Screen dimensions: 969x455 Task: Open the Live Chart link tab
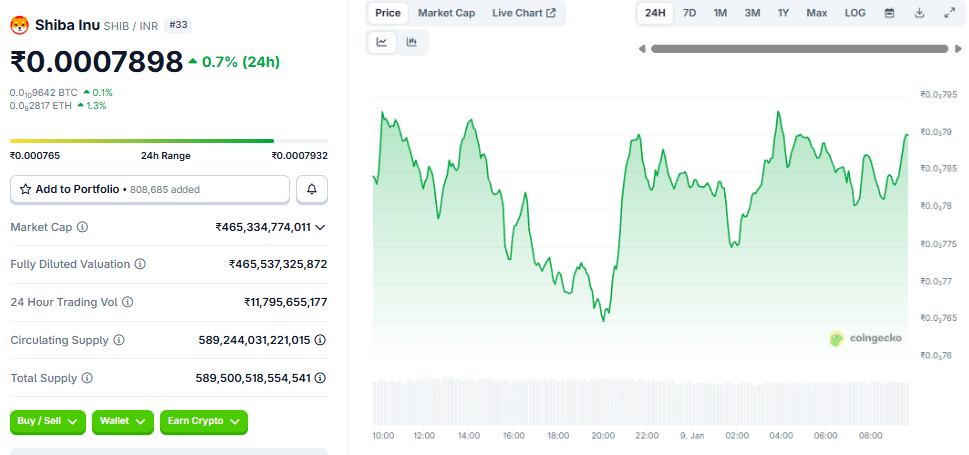click(524, 13)
